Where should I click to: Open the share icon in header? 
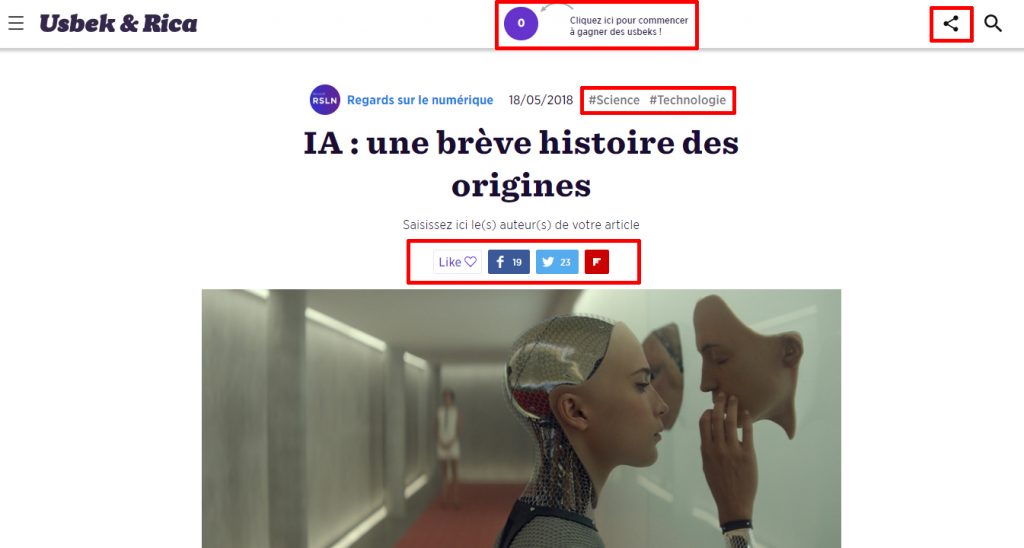951,24
